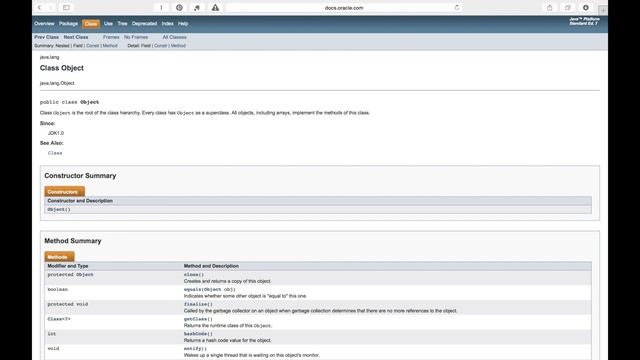
Task: Open the Downloads icon in the toolbar
Action: (x=585, y=7)
